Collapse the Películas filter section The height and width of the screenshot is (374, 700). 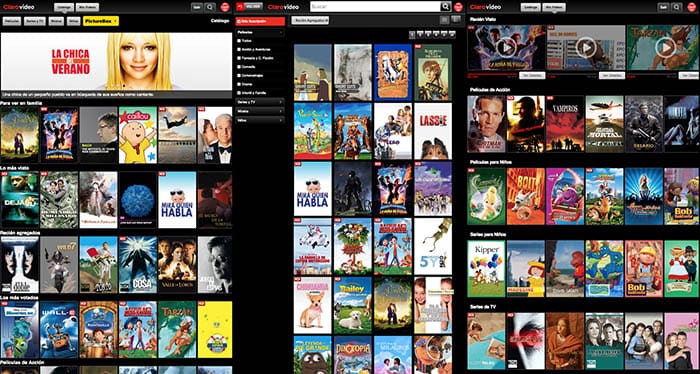[260, 33]
